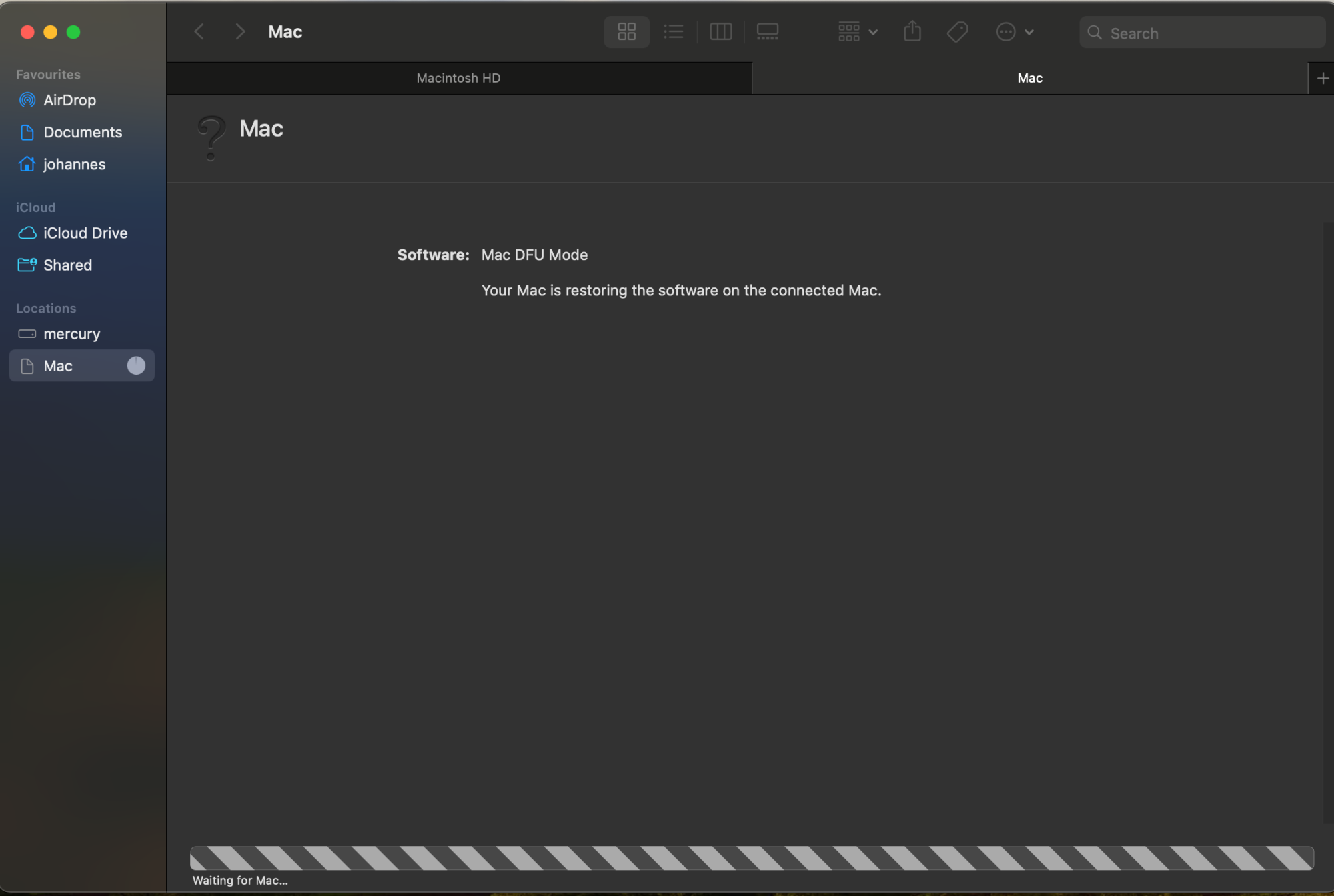Click the Search field
Viewport: 1334px width, 896px height.
[1202, 32]
